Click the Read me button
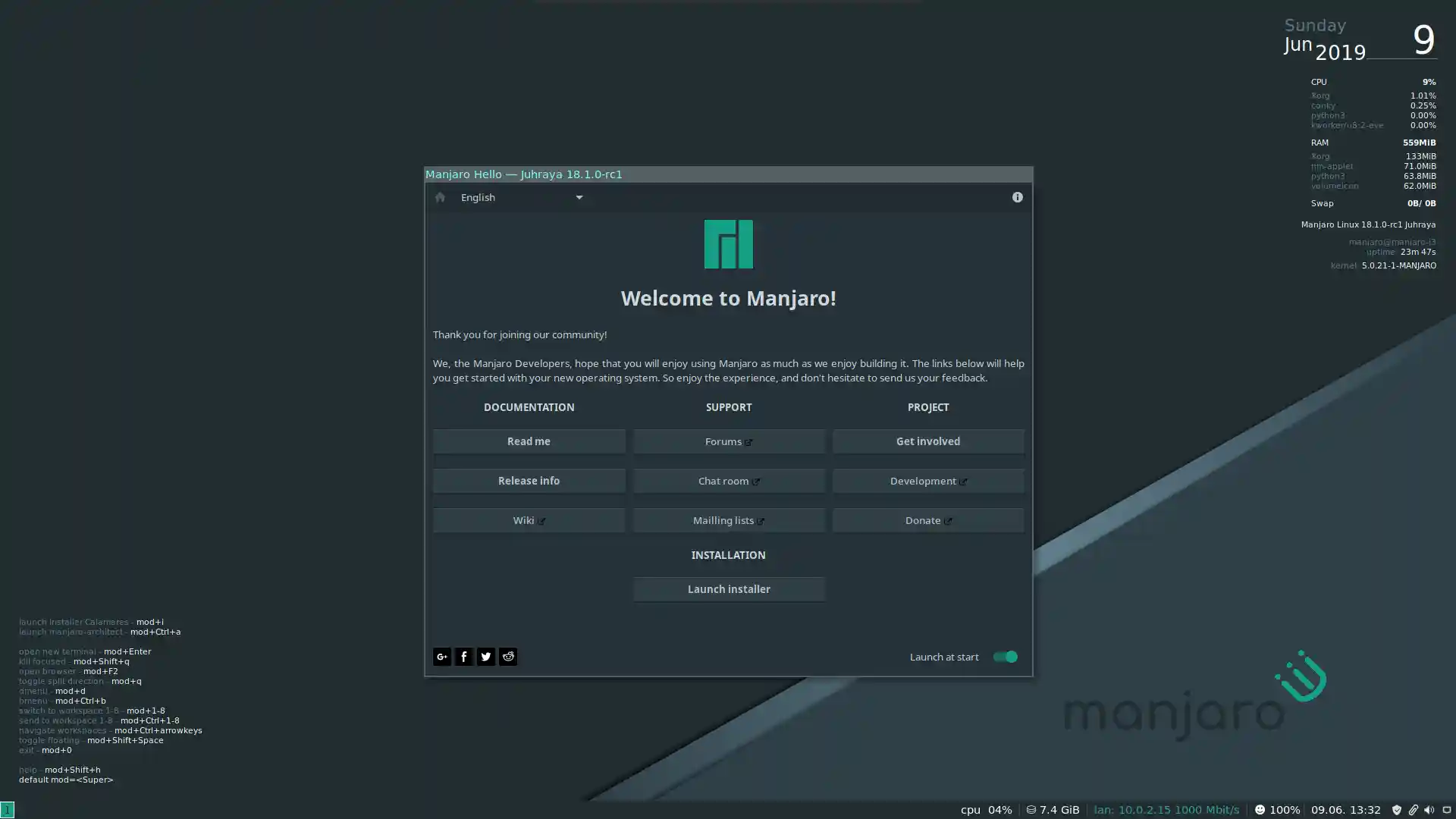 529,441
